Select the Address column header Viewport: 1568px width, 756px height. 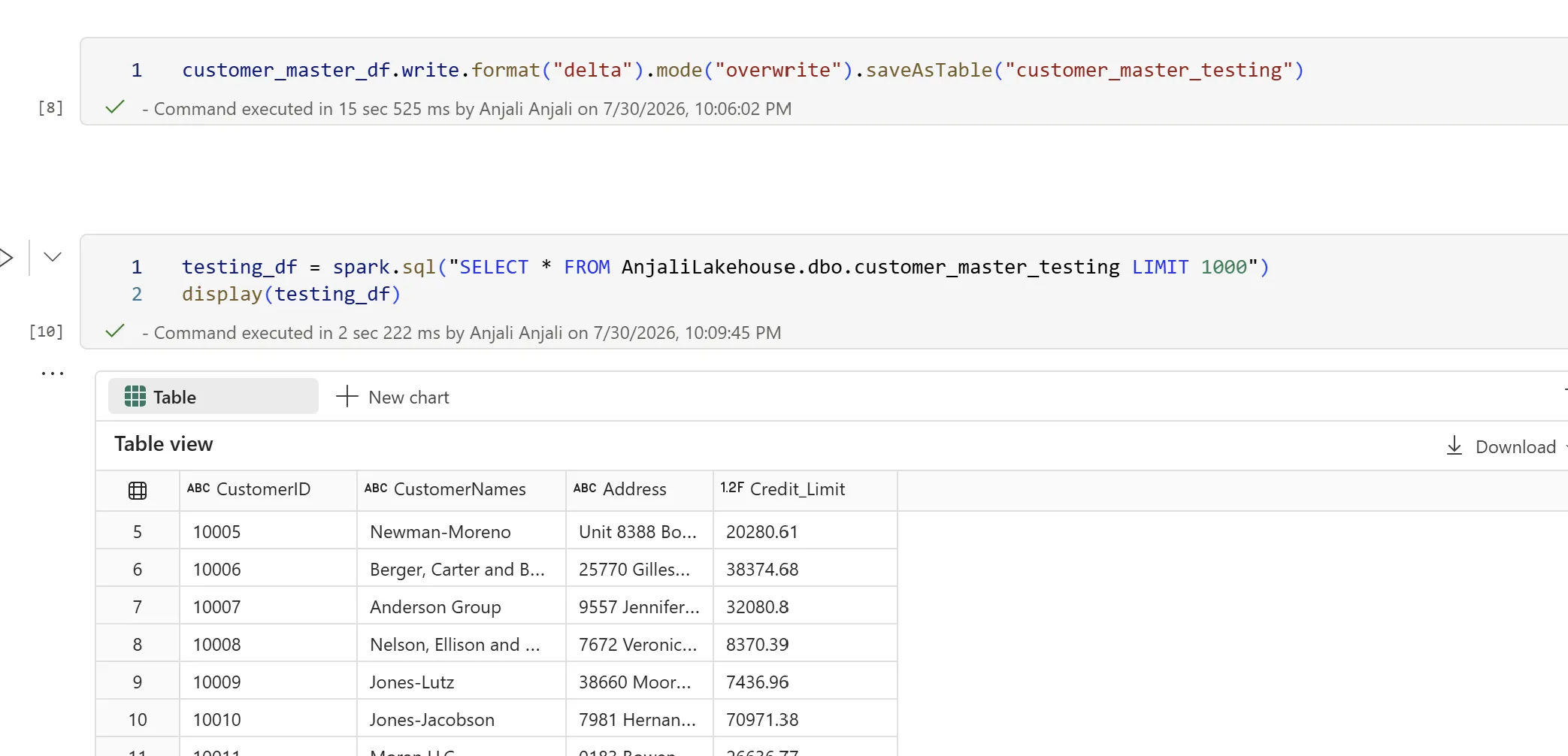[640, 489]
